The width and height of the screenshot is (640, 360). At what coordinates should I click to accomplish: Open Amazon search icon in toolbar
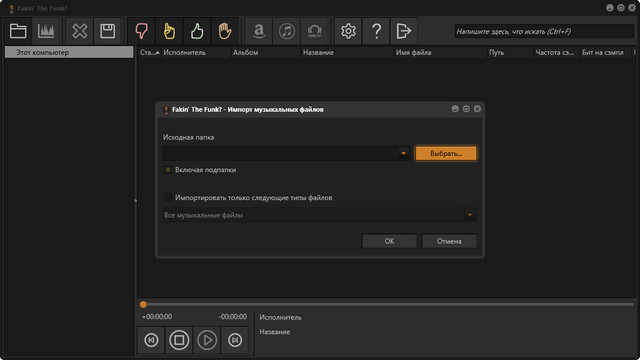[x=259, y=31]
